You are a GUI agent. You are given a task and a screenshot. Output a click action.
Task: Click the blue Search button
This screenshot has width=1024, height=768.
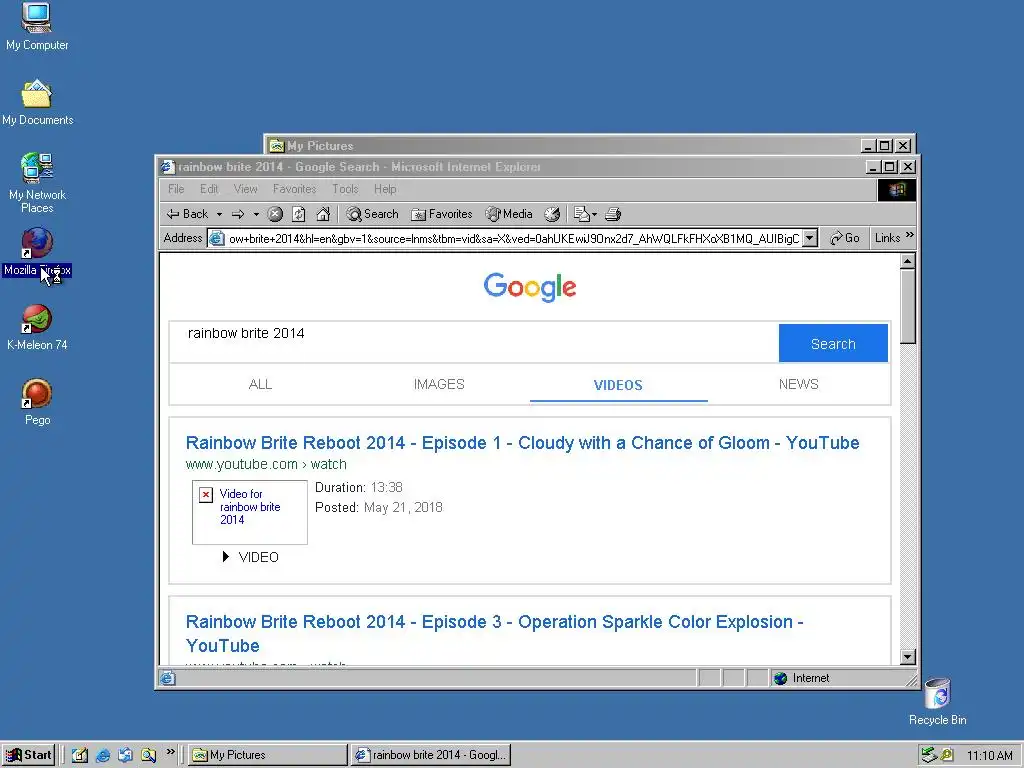tap(833, 344)
